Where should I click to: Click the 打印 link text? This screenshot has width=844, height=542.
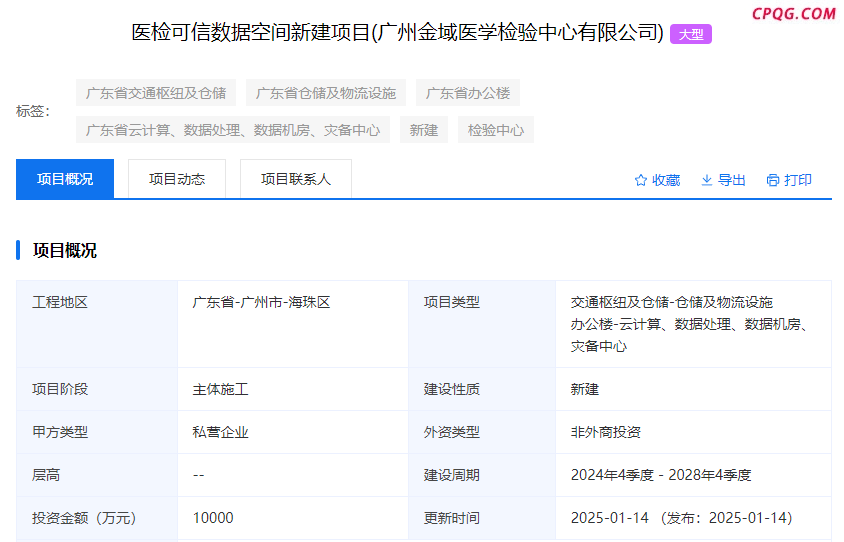798,180
